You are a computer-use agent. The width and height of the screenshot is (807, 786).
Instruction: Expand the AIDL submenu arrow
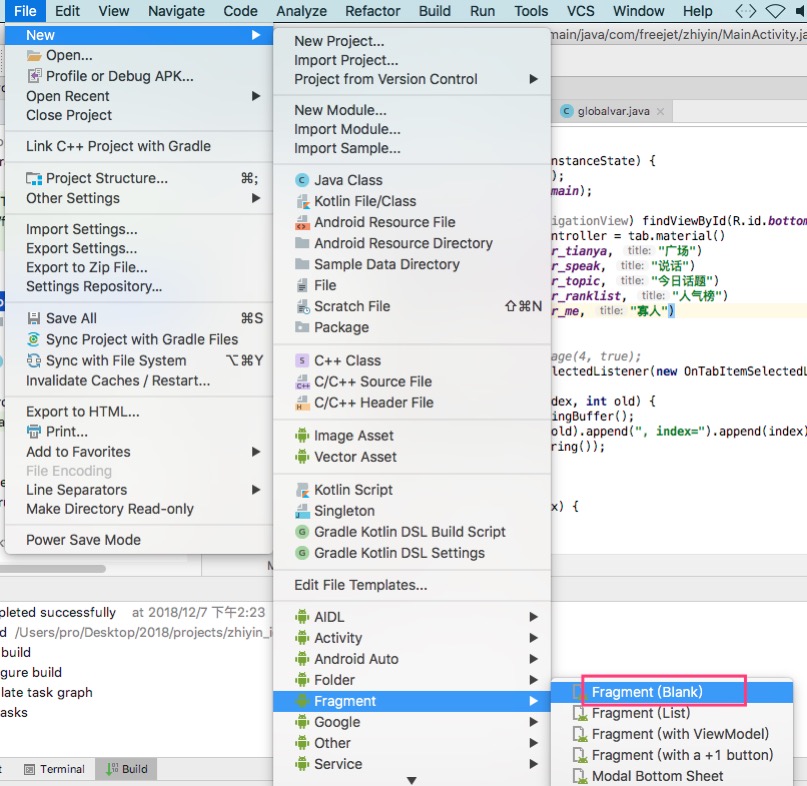[x=534, y=617]
